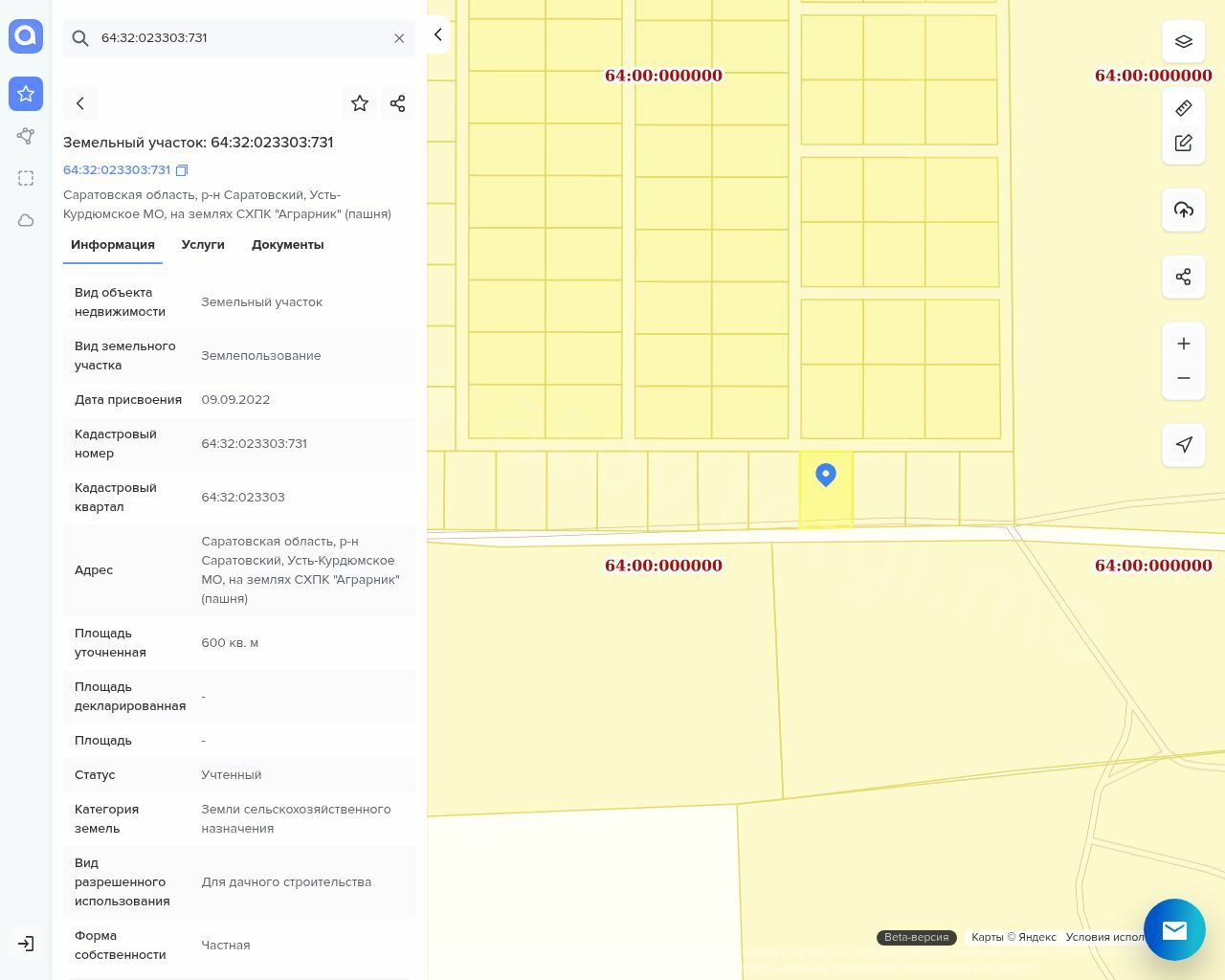Viewport: 1225px width, 980px height.
Task: Go back using the left arrow button
Action: click(80, 103)
